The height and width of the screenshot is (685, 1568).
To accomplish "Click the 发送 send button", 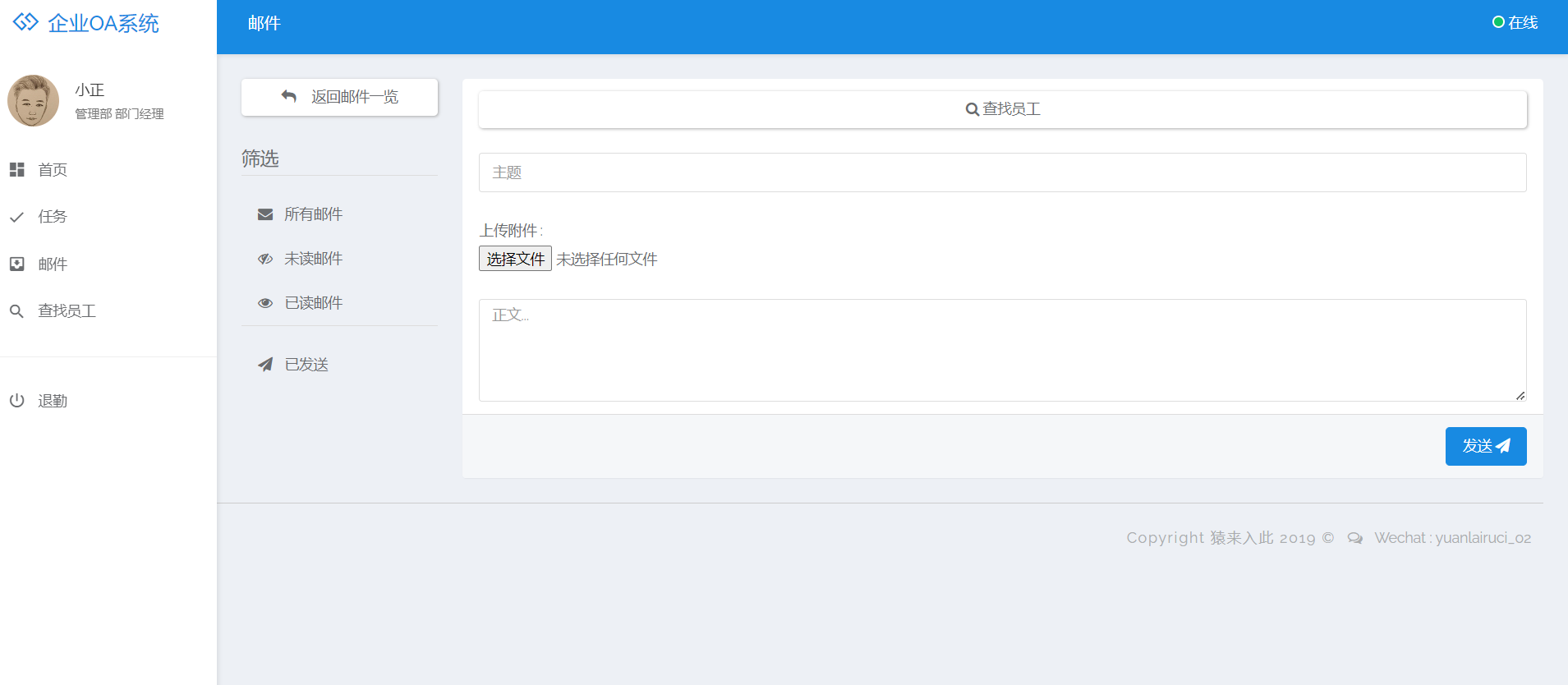I will point(1486,446).
